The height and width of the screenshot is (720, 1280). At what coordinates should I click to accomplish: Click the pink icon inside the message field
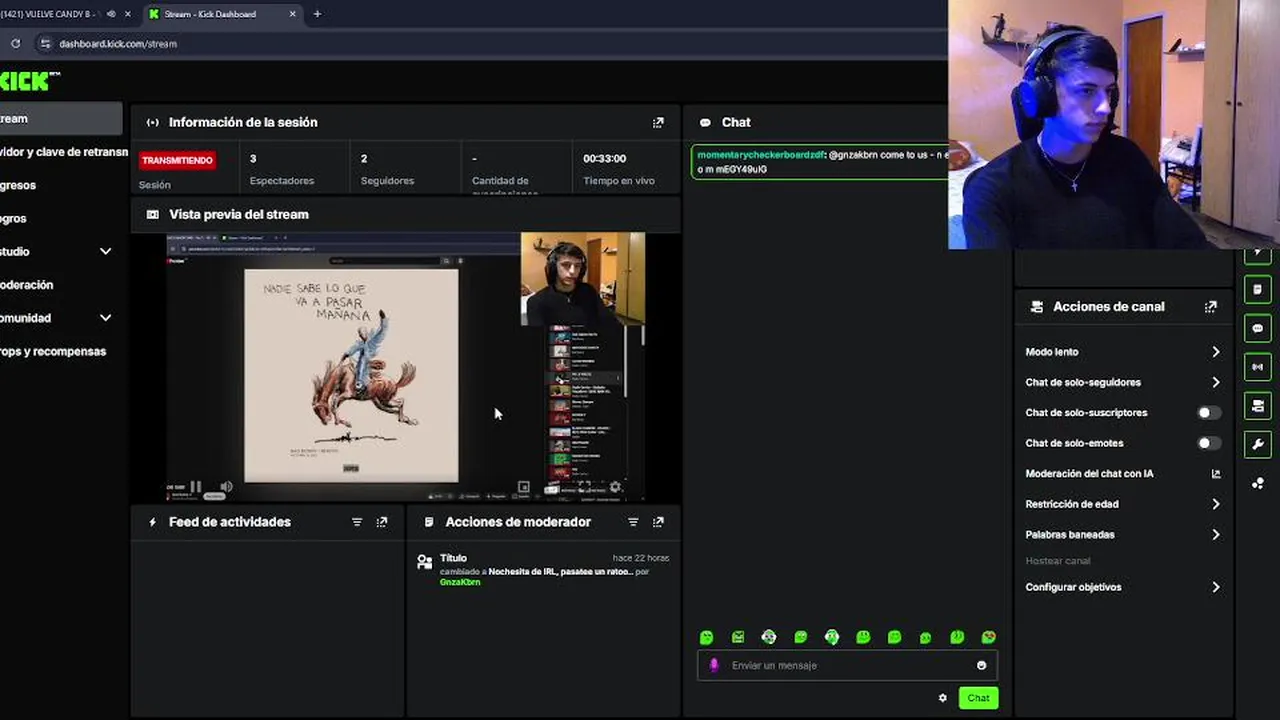click(714, 665)
